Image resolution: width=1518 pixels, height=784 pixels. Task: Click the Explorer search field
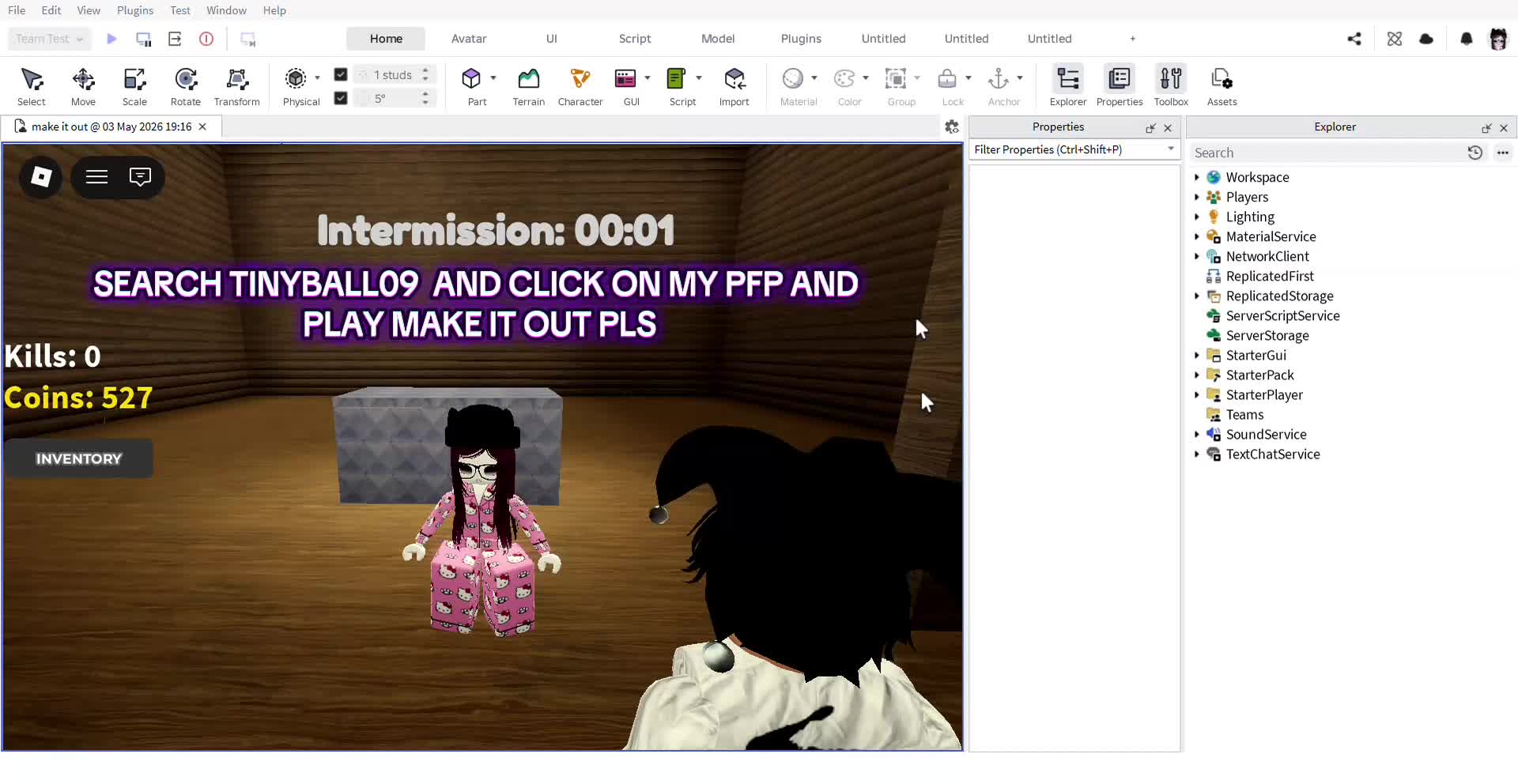[x=1328, y=153]
